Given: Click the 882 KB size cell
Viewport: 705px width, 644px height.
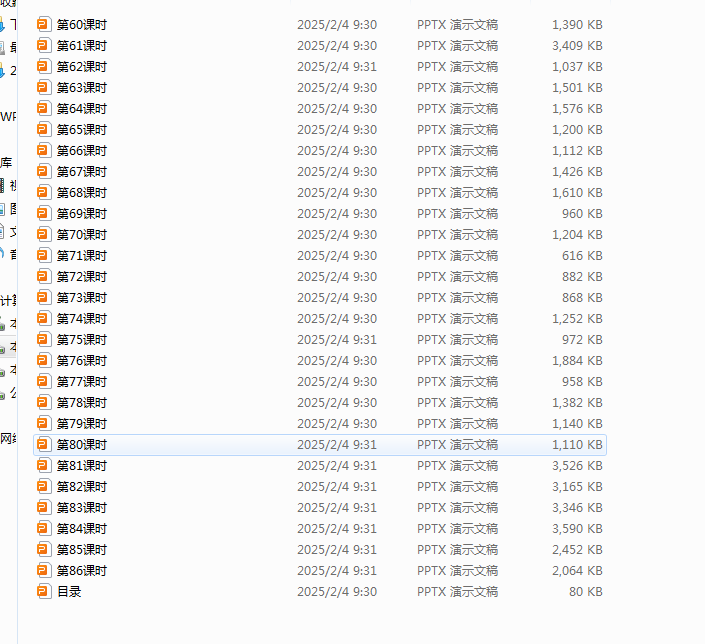Looking at the screenshot, I should tap(582, 276).
